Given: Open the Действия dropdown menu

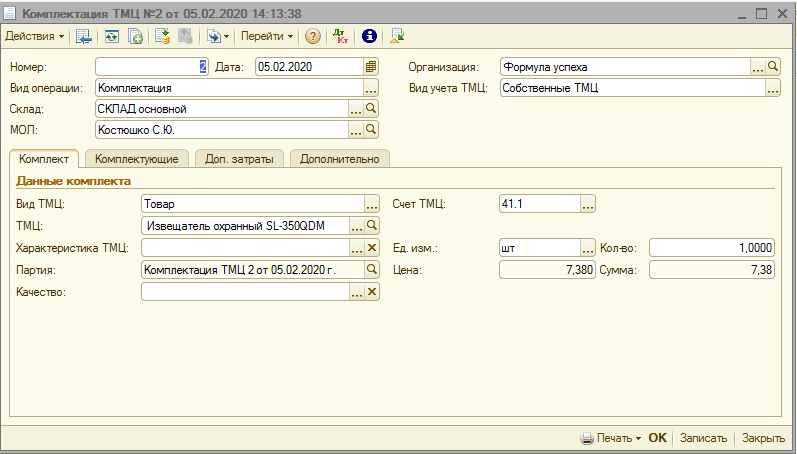Looking at the screenshot, I should click(35, 36).
